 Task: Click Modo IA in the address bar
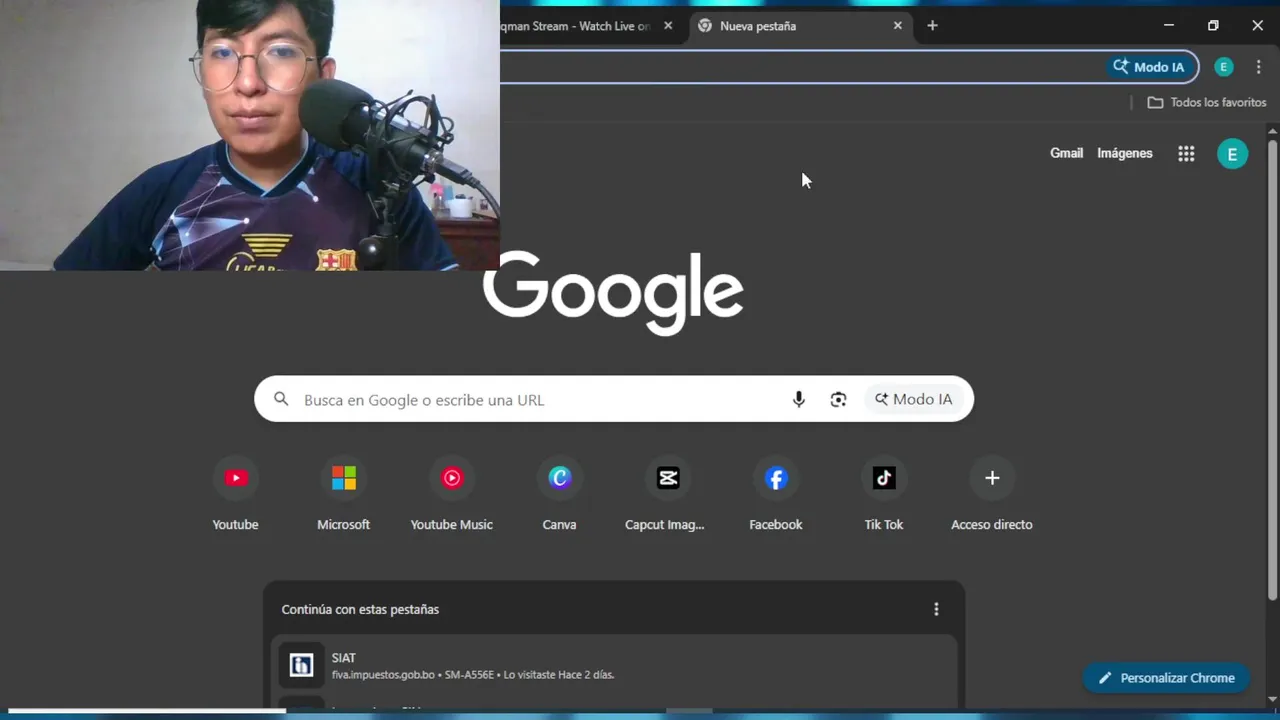point(1149,67)
